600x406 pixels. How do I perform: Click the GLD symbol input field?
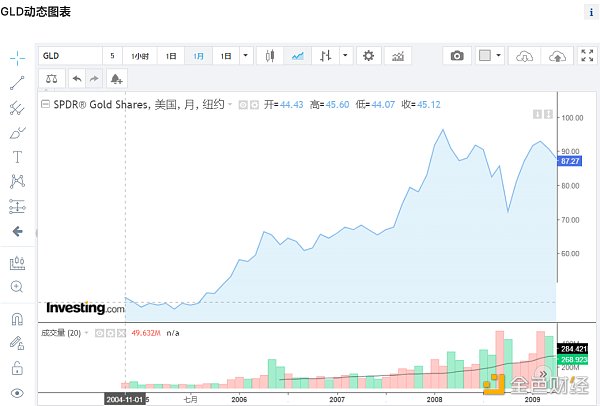(70, 56)
